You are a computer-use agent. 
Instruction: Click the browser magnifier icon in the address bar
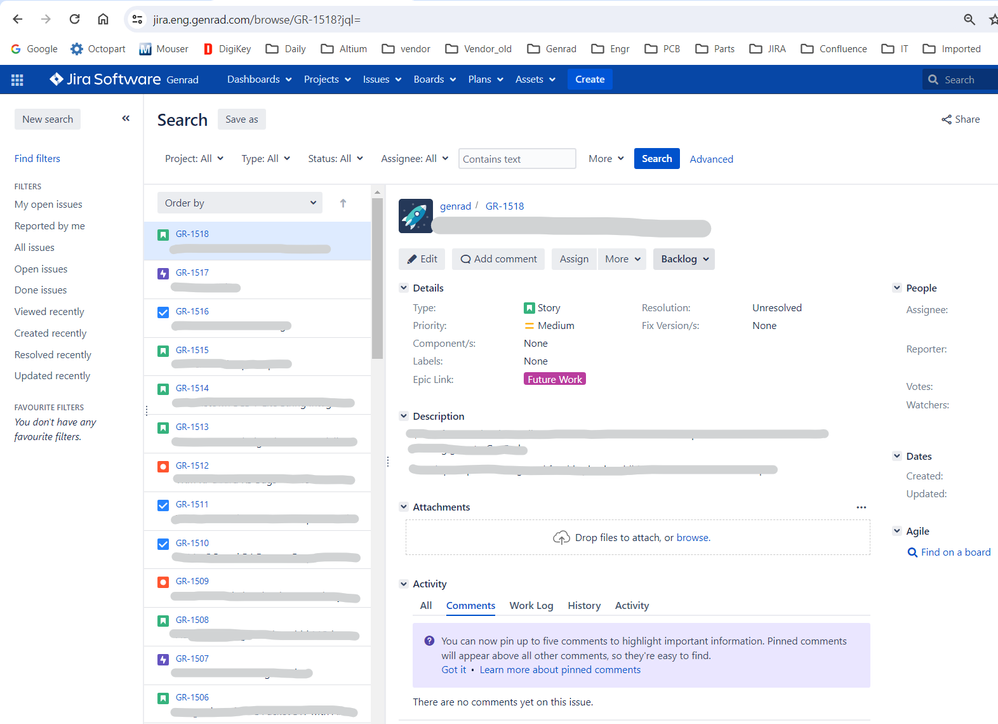point(967,19)
